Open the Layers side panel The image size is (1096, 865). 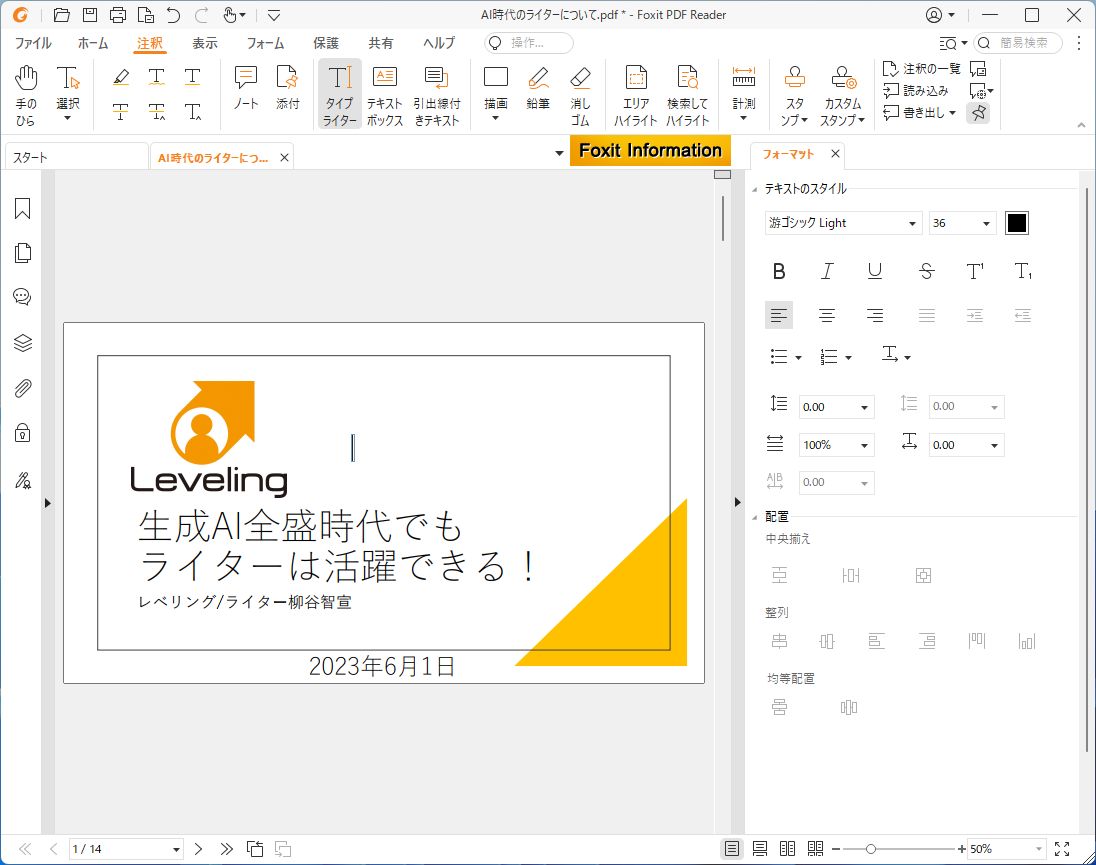tap(22, 343)
